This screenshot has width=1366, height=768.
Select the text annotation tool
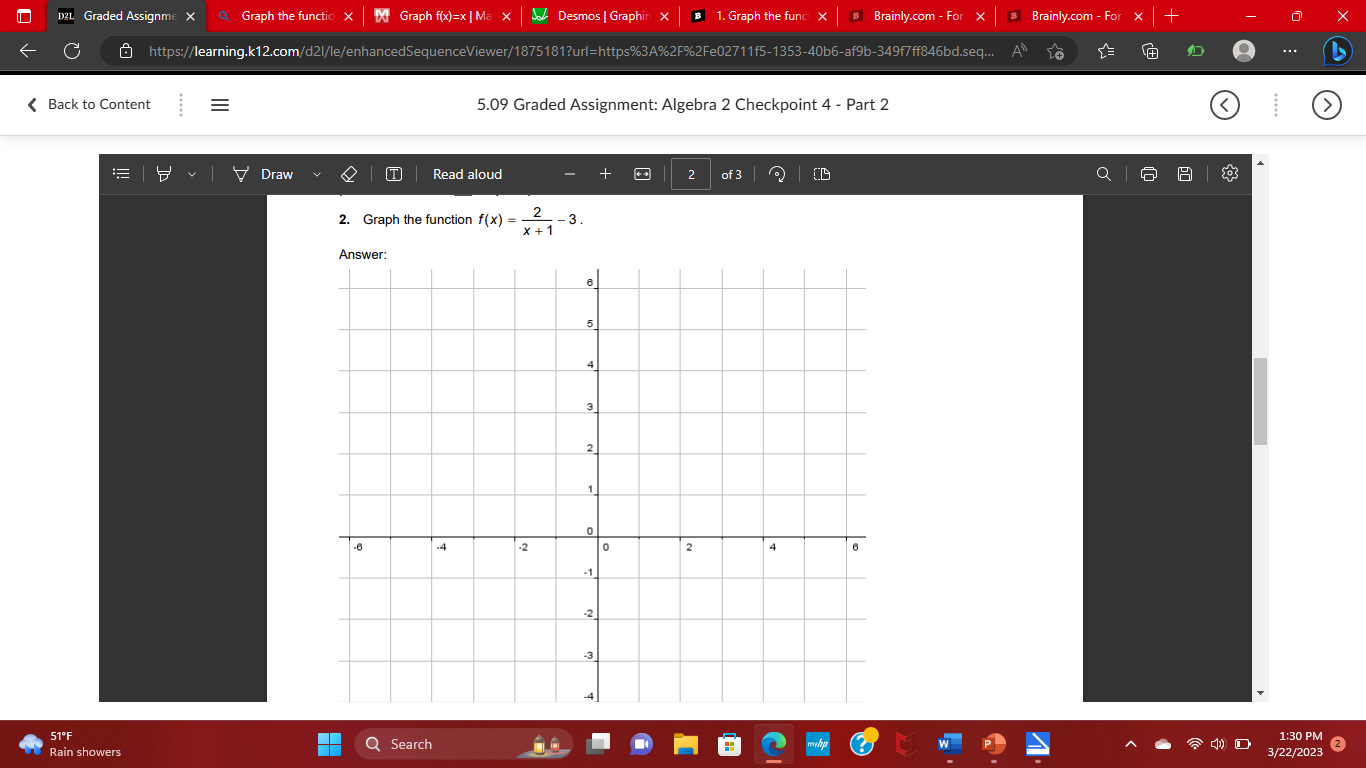point(392,174)
